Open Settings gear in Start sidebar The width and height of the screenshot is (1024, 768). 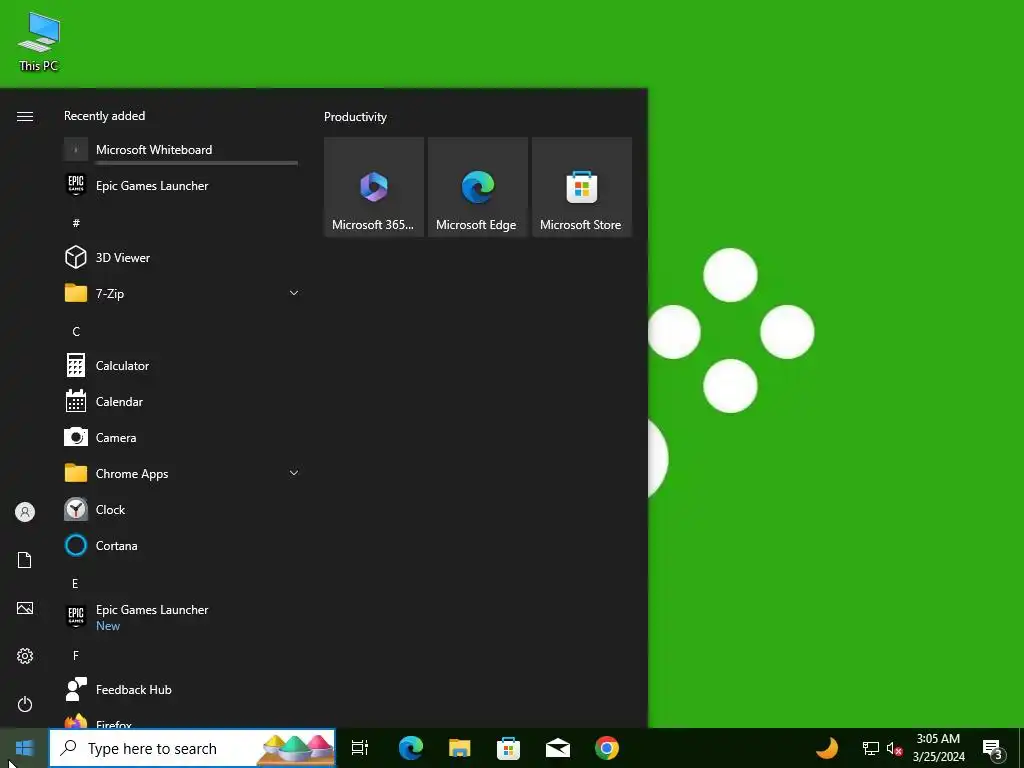(25, 656)
